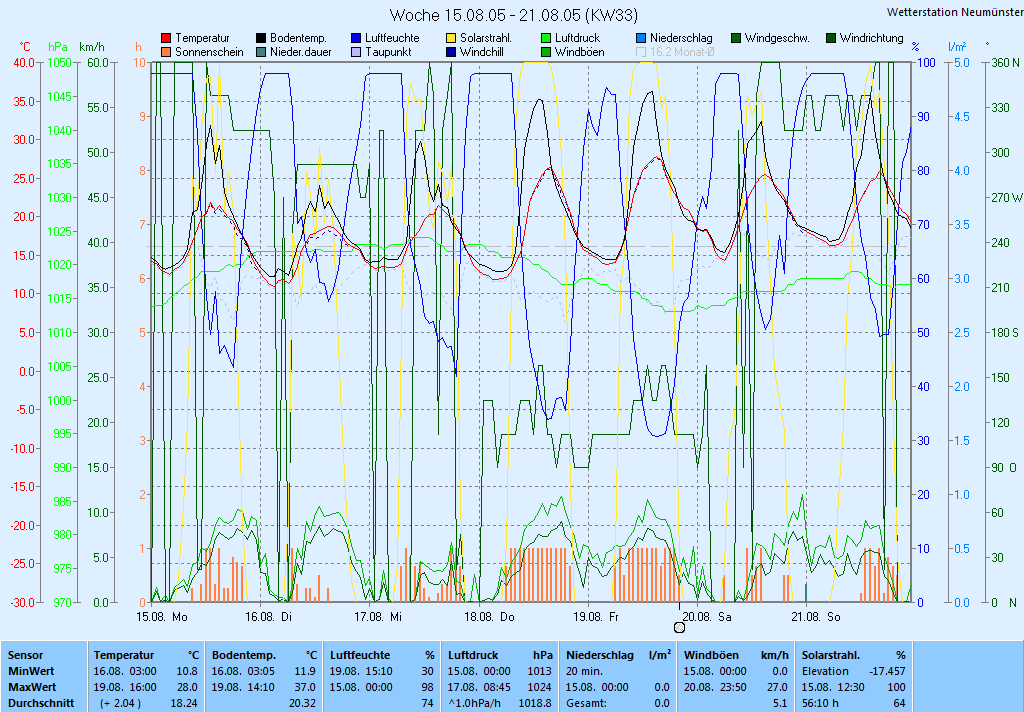The width and height of the screenshot is (1024, 712).
Task: Click the round timeline marker below the axis
Action: pyautogui.click(x=679, y=627)
